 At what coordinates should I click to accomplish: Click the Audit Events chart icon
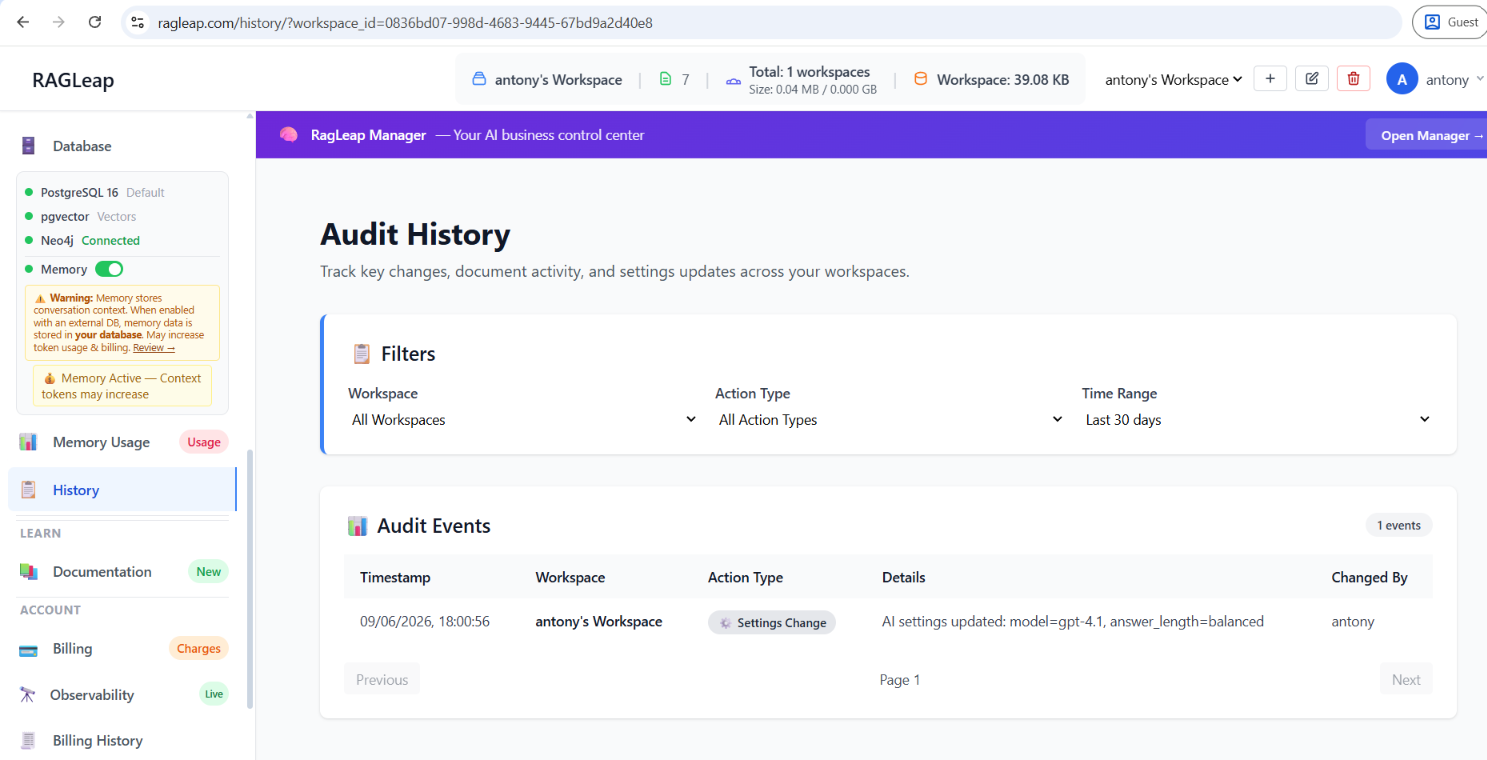357,526
